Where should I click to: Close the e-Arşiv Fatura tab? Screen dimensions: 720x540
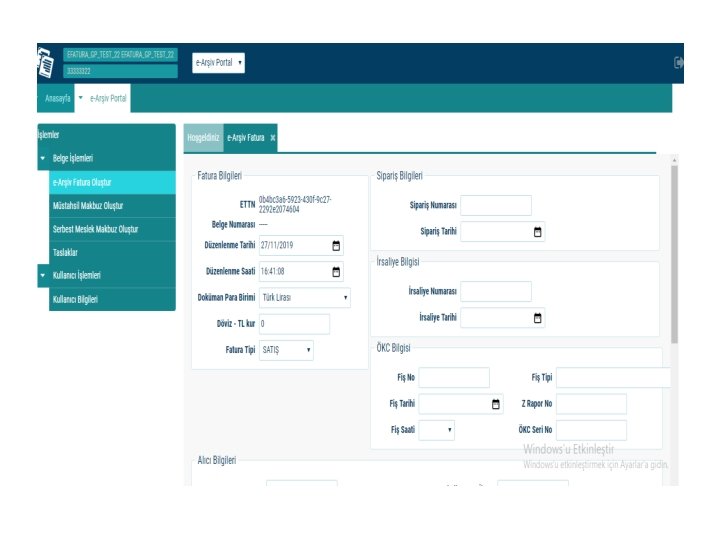click(273, 138)
